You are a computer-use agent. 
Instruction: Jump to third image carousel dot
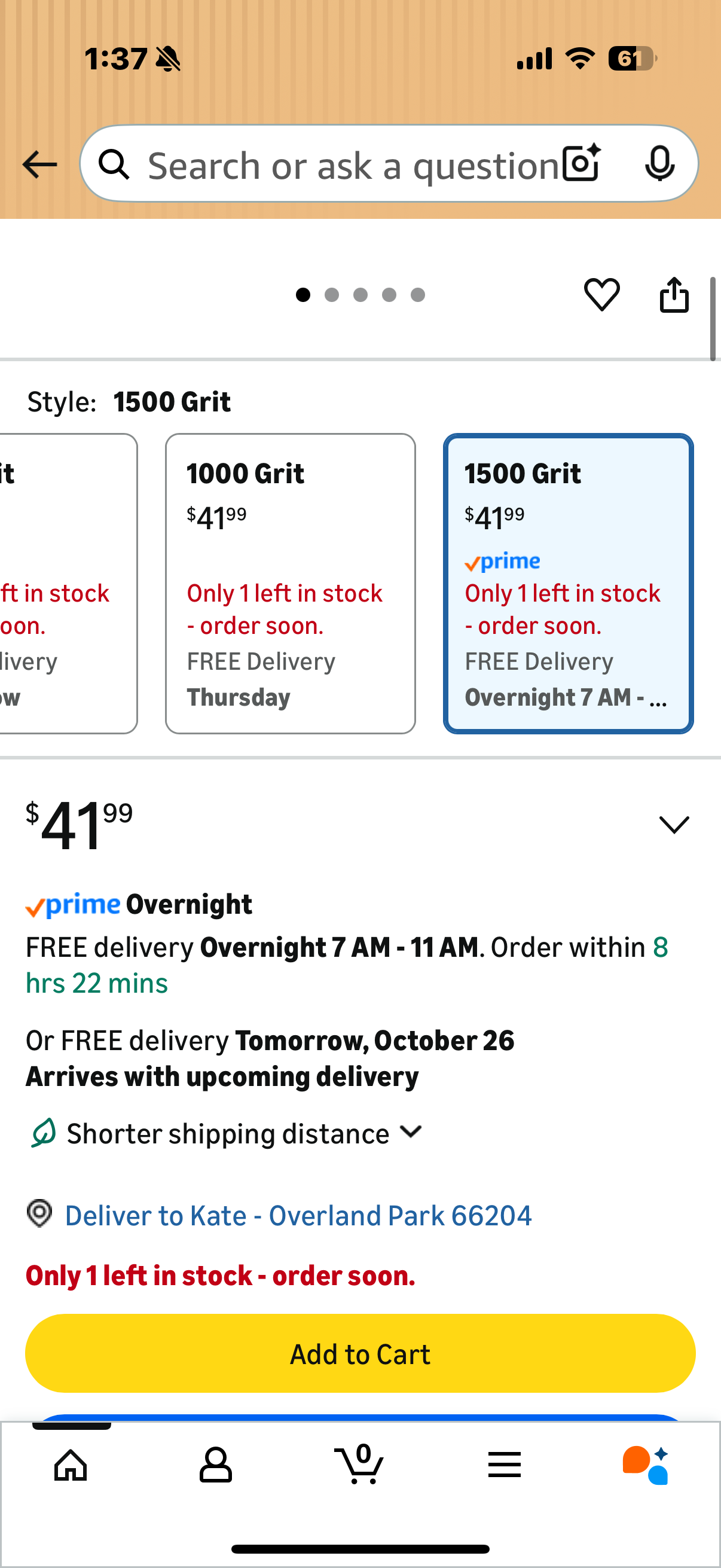(360, 295)
